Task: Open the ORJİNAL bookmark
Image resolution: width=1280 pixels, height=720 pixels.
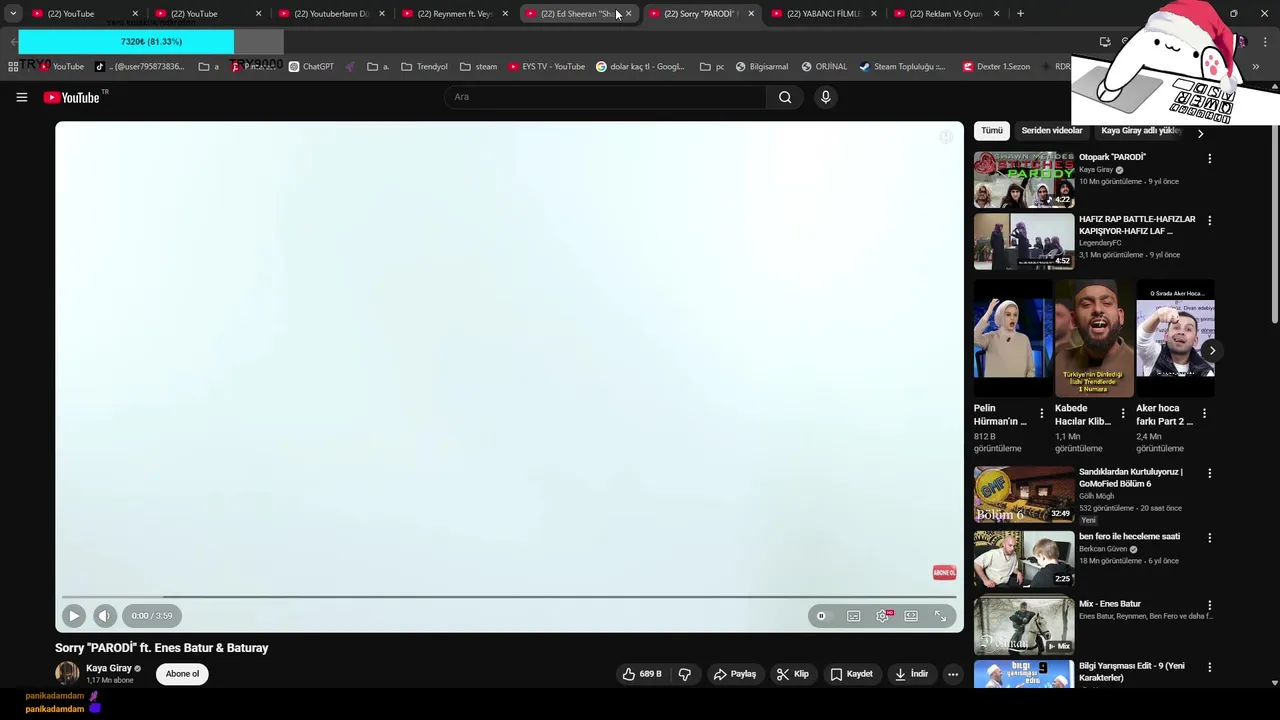Action: (x=824, y=67)
